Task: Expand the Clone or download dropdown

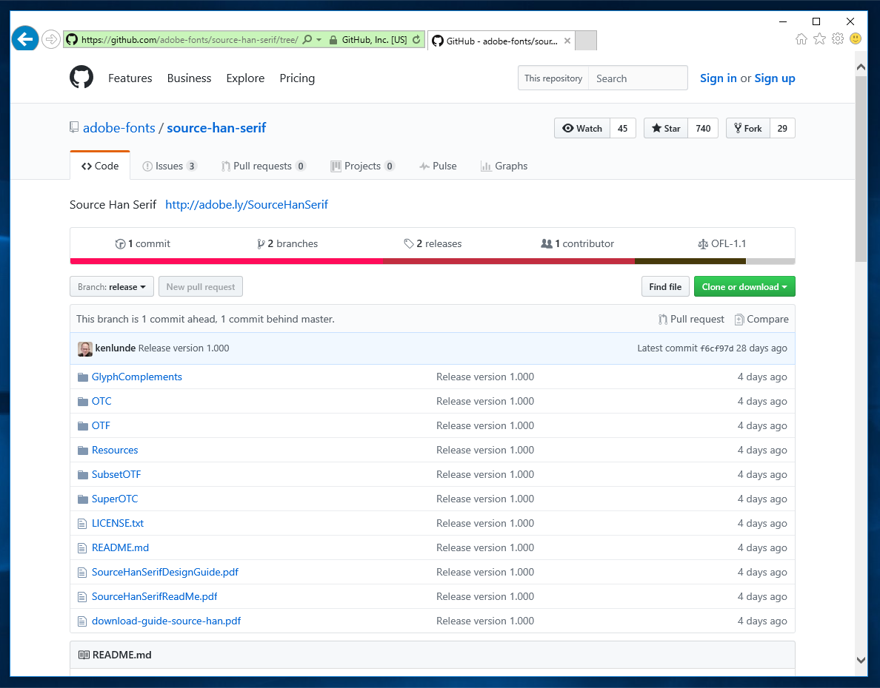Action: coord(744,287)
